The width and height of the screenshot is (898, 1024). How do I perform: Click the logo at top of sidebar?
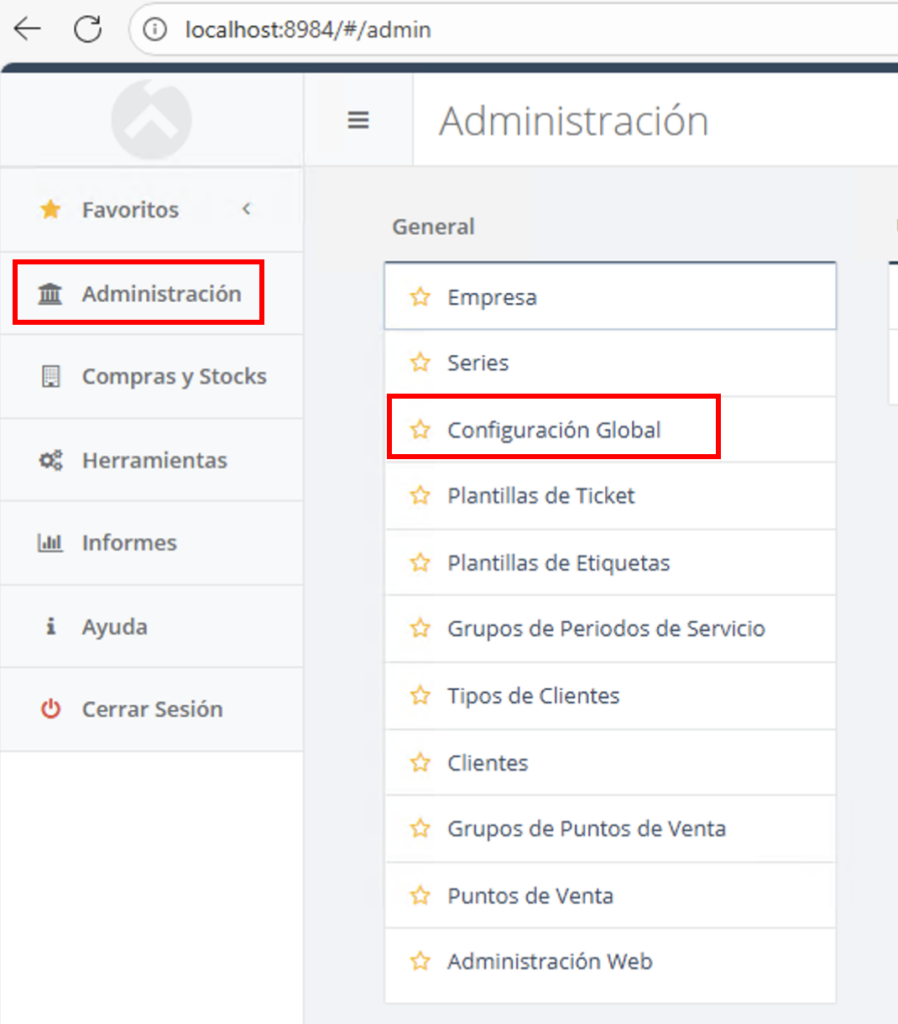point(151,118)
